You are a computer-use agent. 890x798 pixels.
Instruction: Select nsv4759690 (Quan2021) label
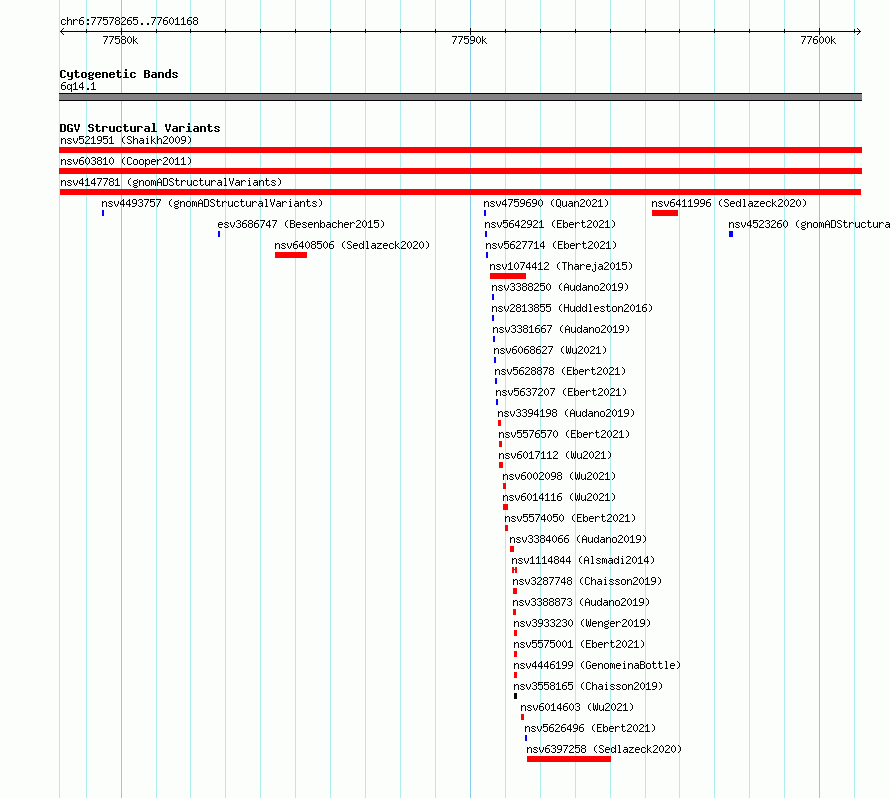pyautogui.click(x=546, y=203)
